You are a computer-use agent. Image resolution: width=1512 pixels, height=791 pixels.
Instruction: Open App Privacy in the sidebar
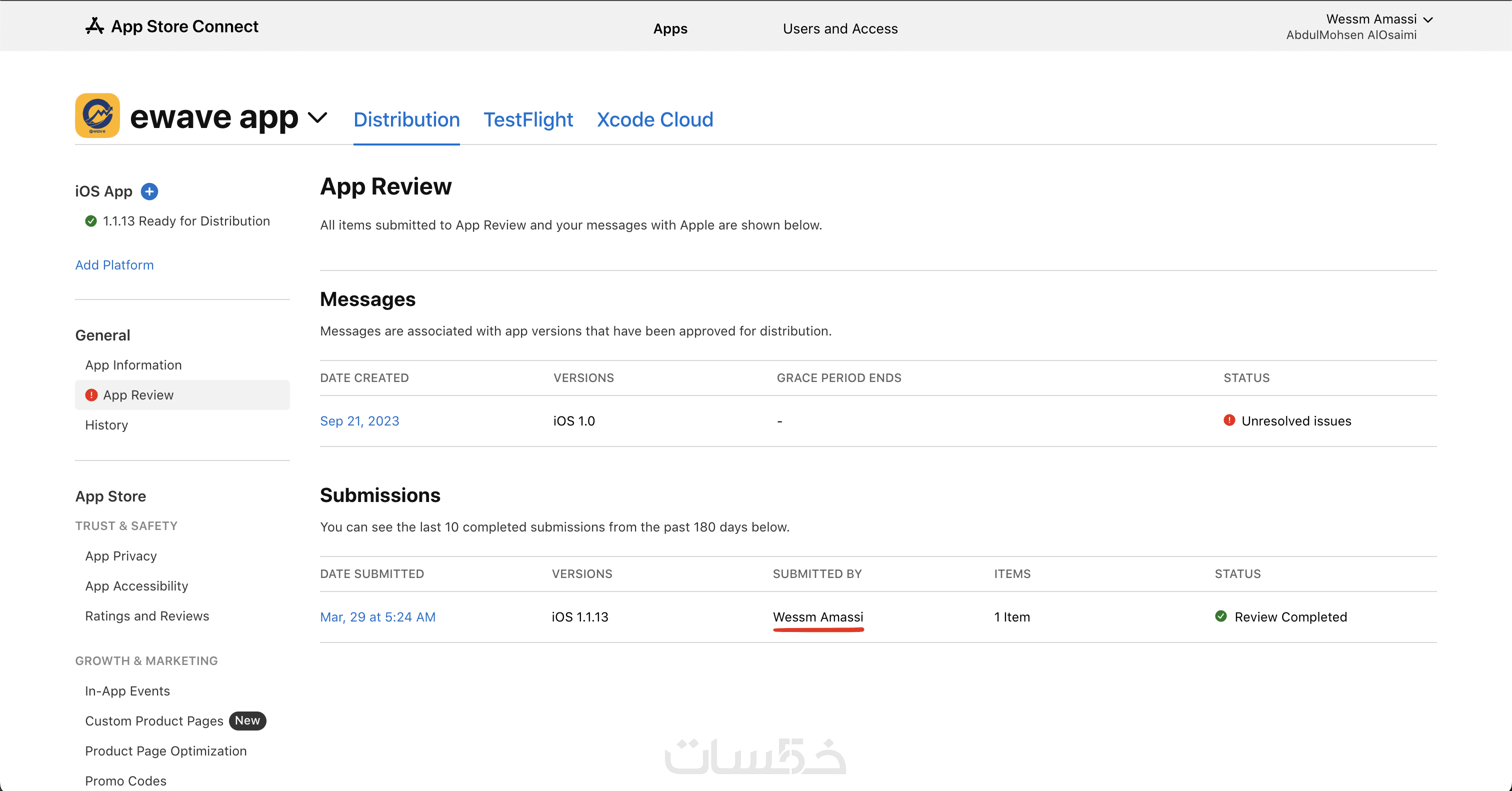tap(121, 555)
